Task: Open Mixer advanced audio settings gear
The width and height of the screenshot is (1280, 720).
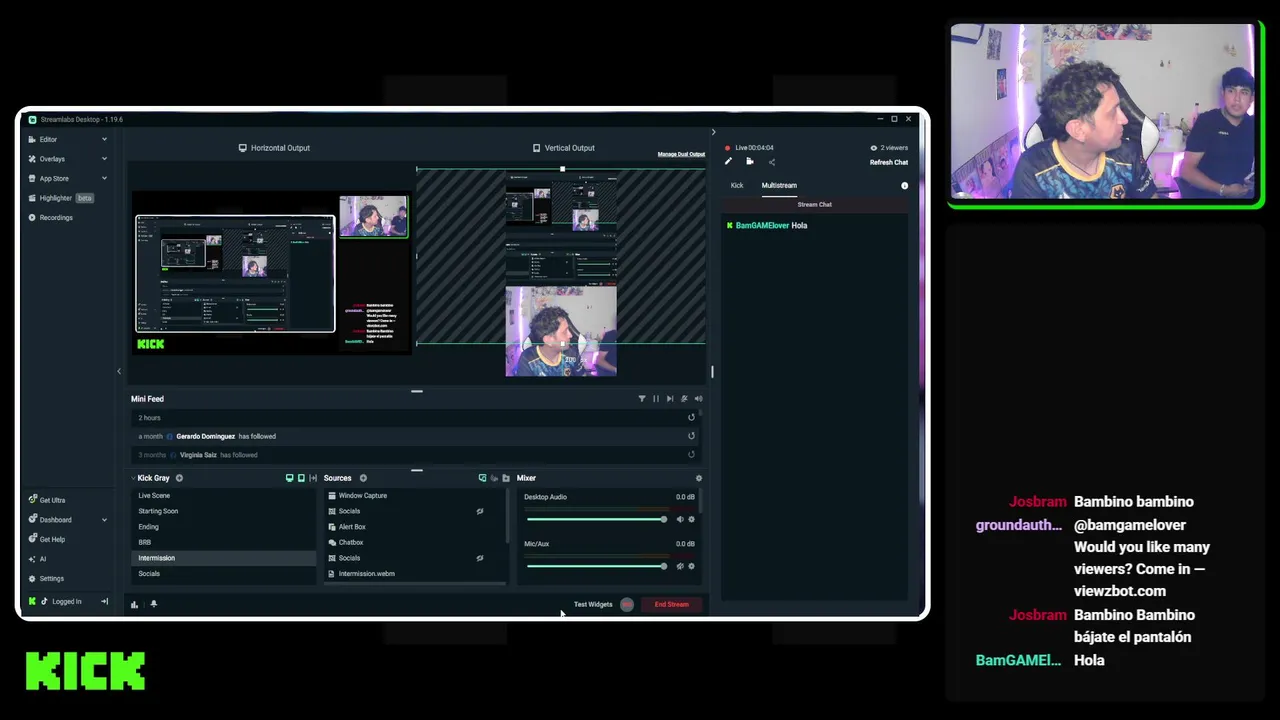Action: tap(699, 478)
